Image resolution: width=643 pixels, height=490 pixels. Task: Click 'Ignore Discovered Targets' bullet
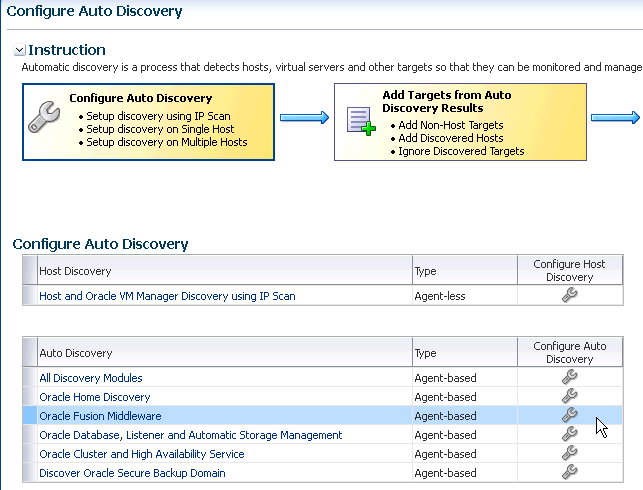(461, 151)
